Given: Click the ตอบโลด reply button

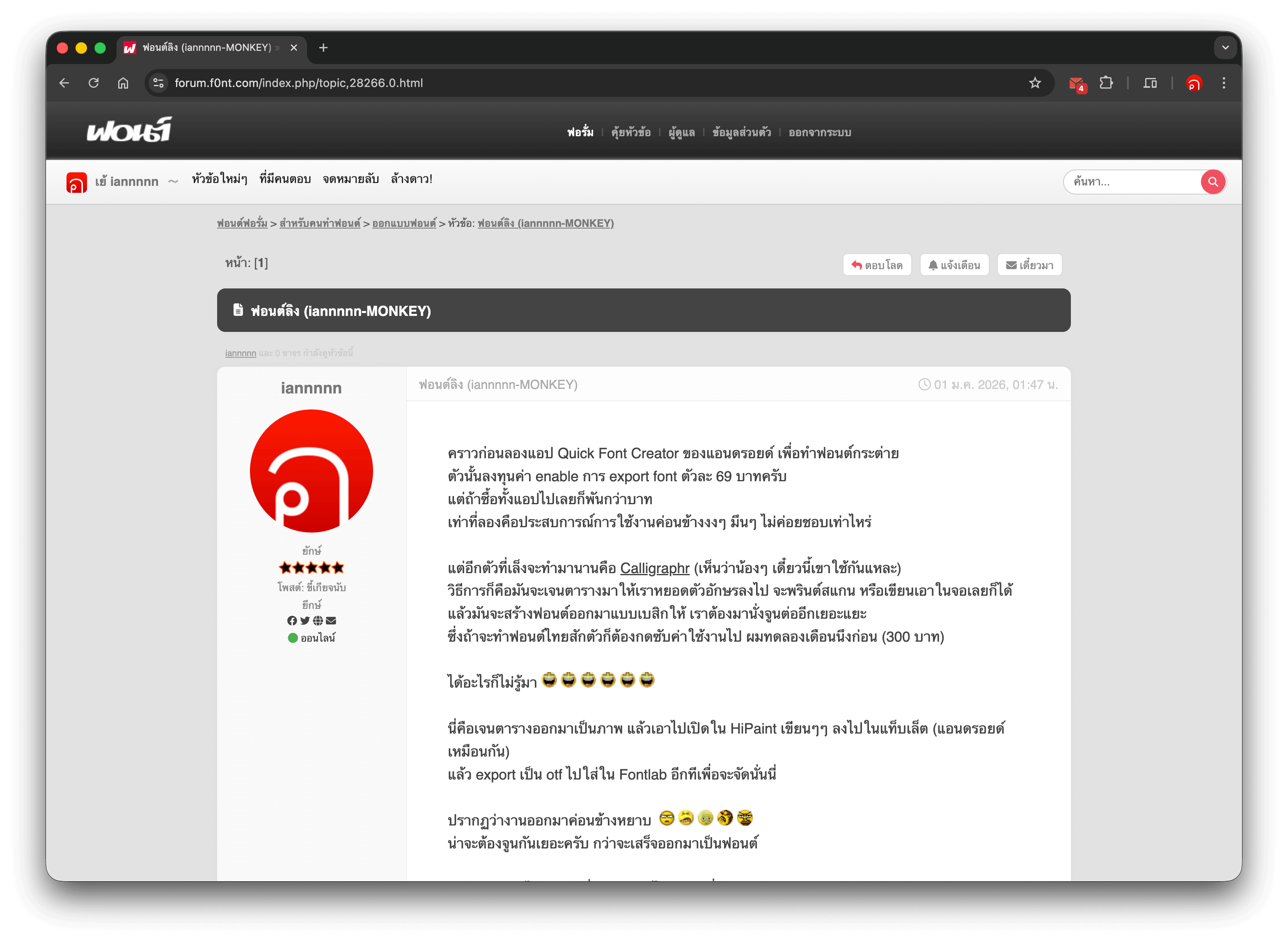Looking at the screenshot, I should pyautogui.click(x=877, y=265).
